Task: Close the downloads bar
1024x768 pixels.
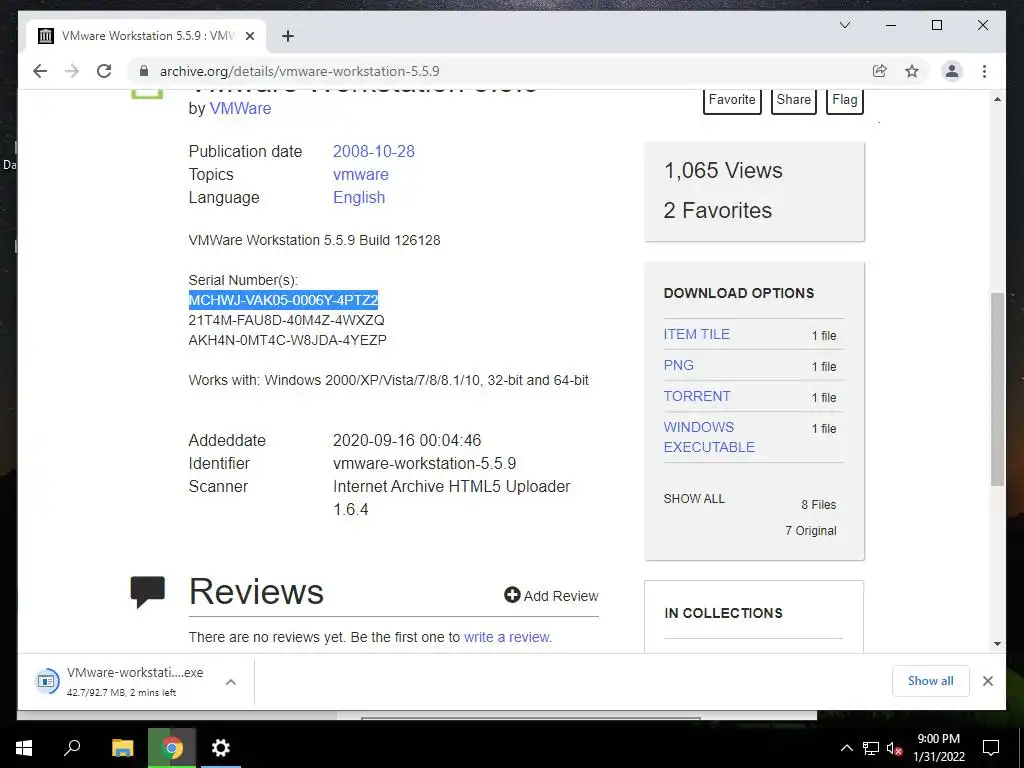Action: 987,681
